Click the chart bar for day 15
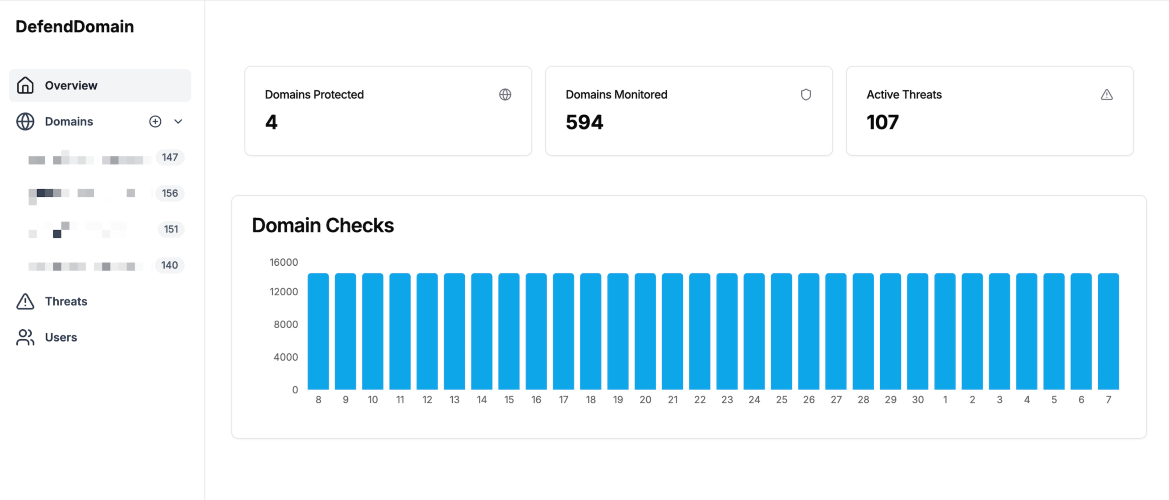1169x500 pixels. coord(509,331)
